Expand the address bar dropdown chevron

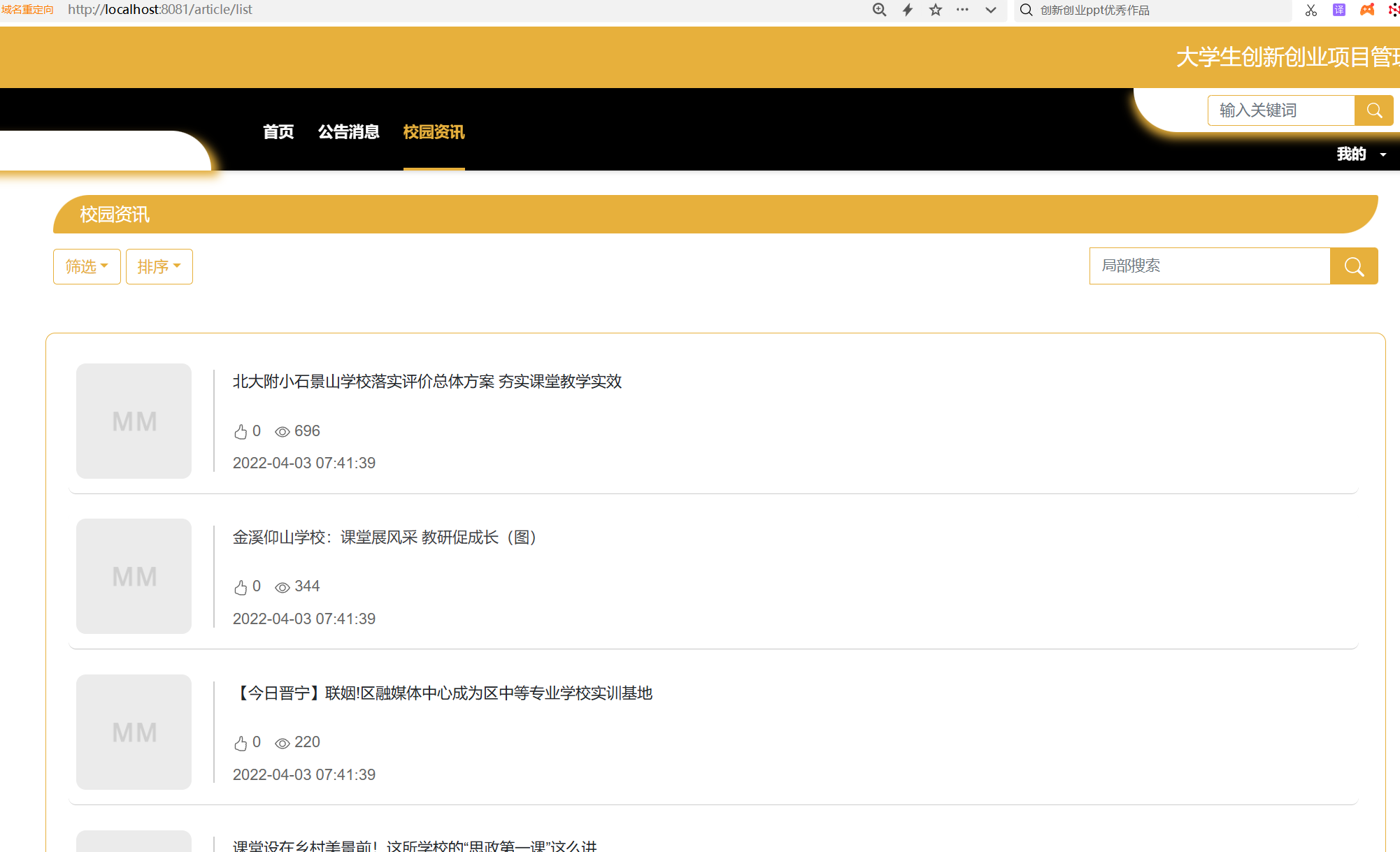[991, 10]
